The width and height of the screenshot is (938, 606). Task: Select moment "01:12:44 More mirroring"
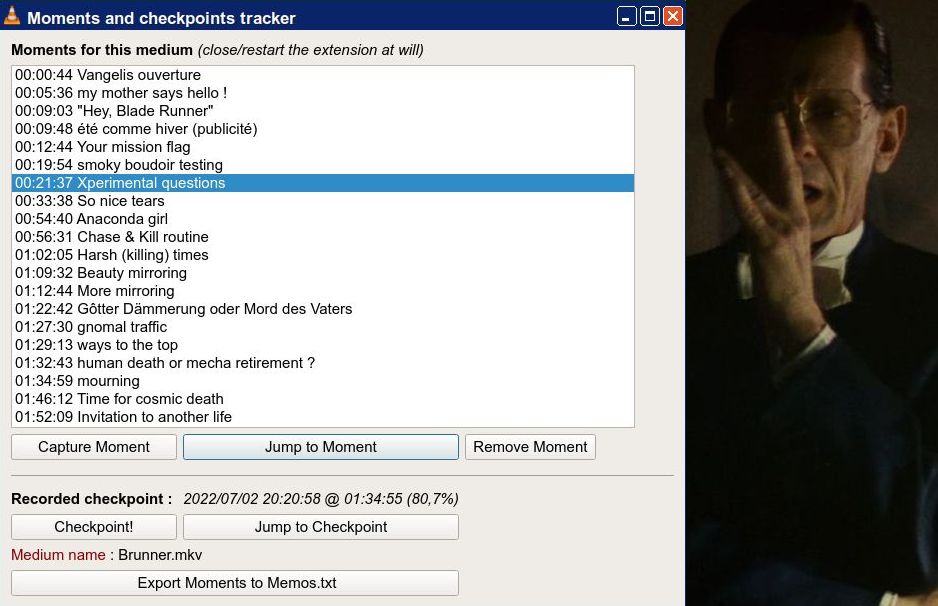(323, 291)
